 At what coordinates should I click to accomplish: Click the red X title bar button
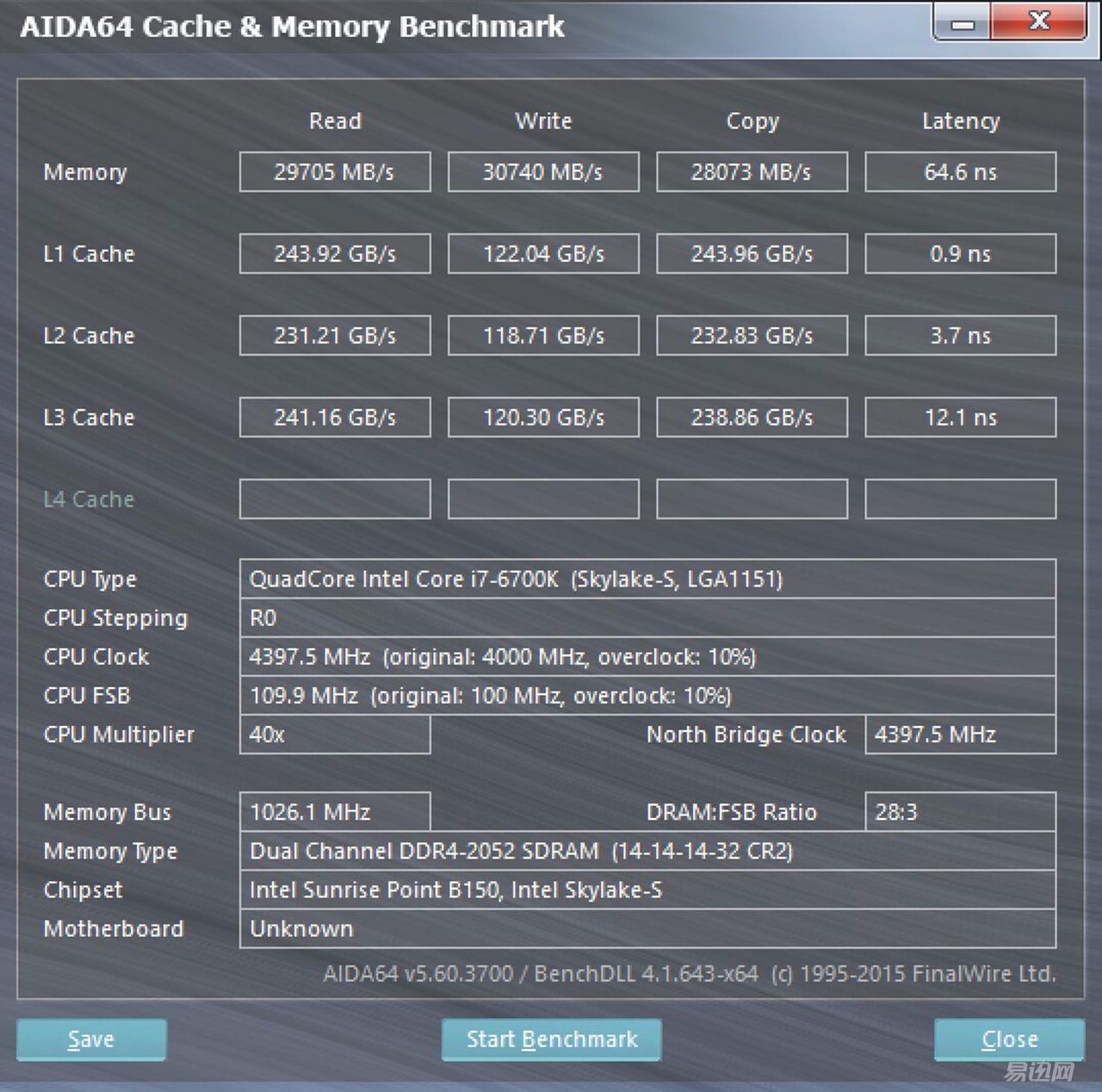coord(1038,22)
